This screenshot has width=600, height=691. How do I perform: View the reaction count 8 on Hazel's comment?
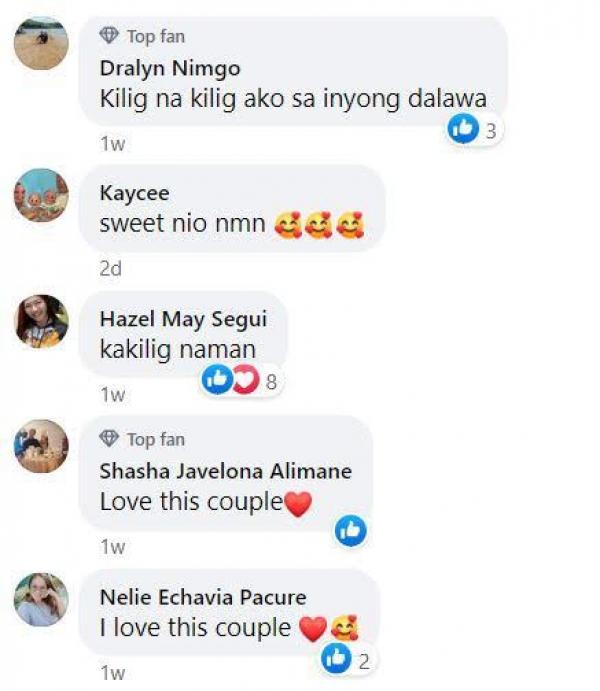[x=271, y=382]
